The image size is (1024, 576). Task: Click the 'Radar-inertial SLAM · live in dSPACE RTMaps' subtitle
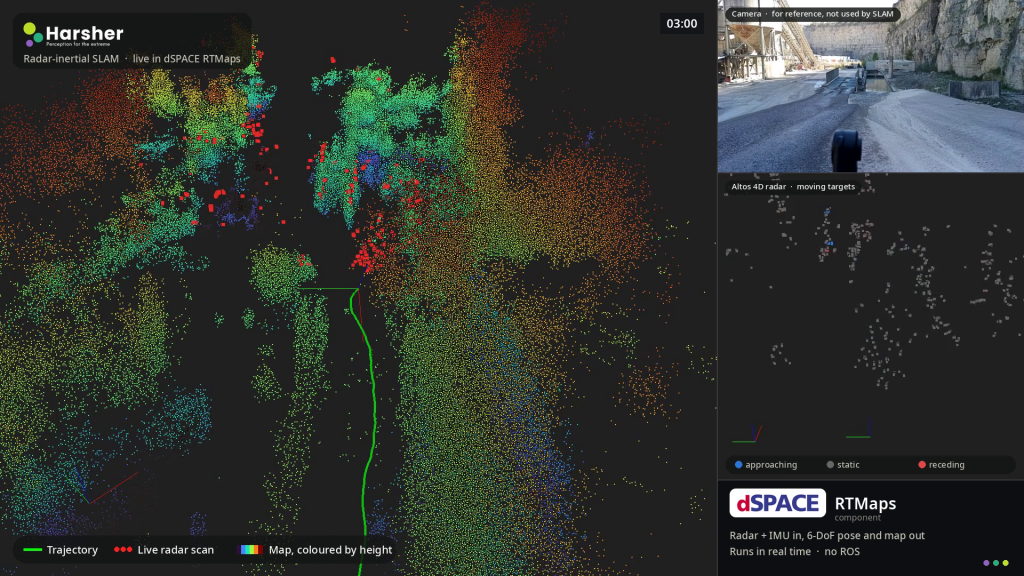point(132,59)
